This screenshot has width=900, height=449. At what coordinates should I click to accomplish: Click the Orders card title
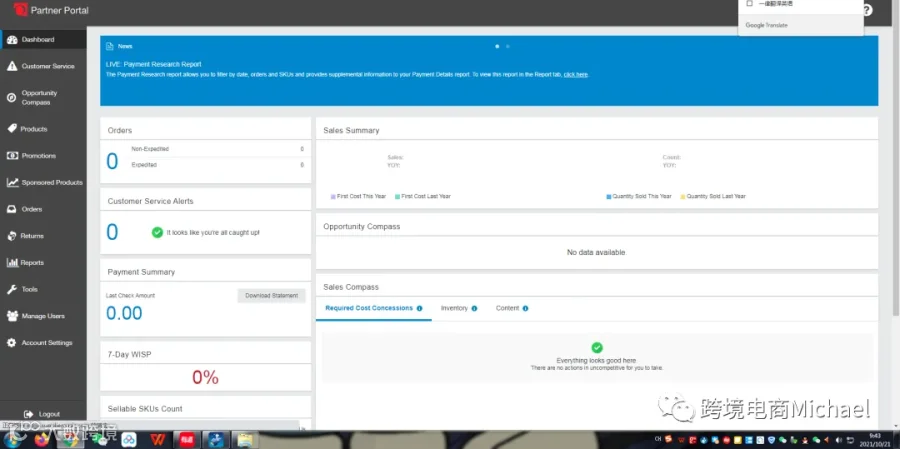[120, 130]
